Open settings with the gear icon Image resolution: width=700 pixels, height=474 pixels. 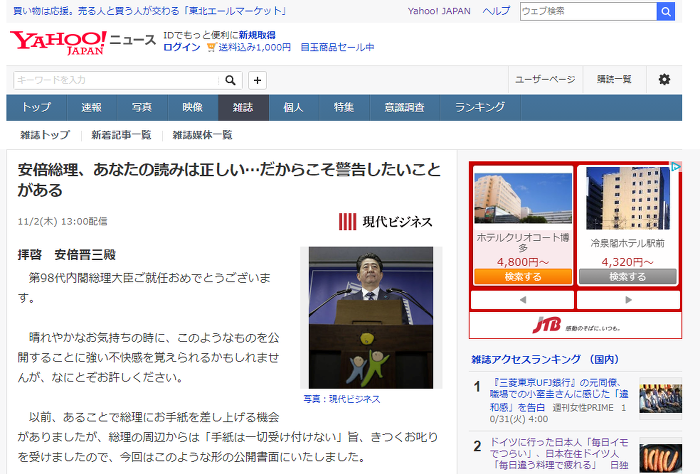[664, 80]
